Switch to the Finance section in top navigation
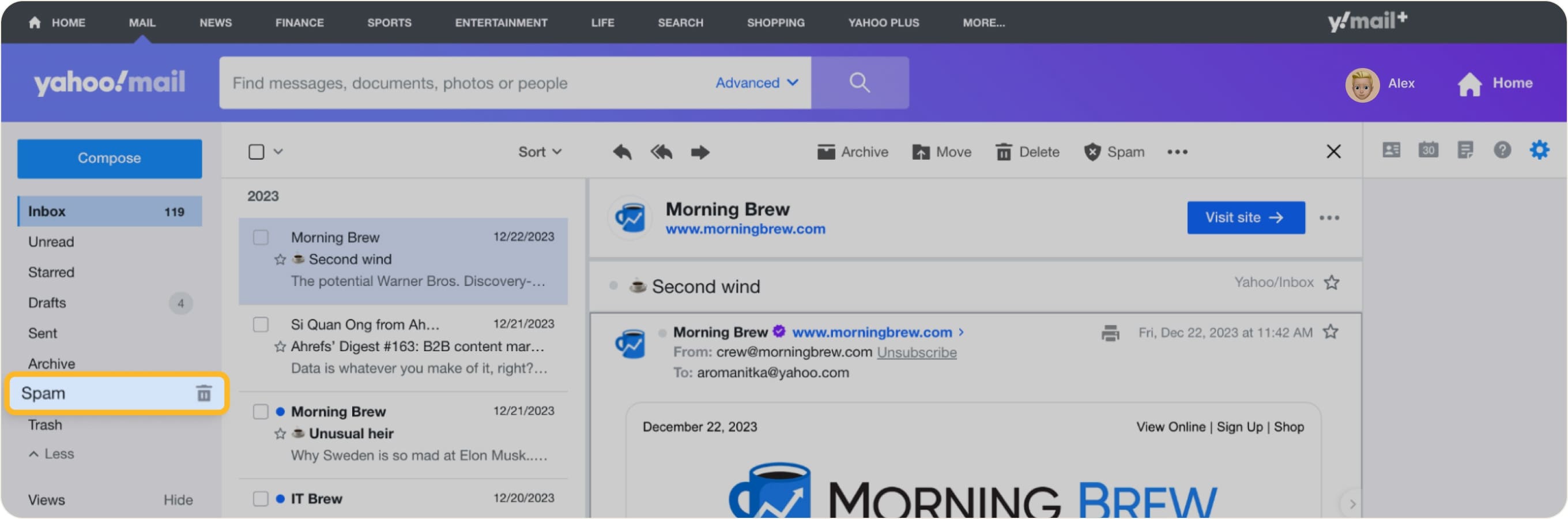 pos(299,22)
